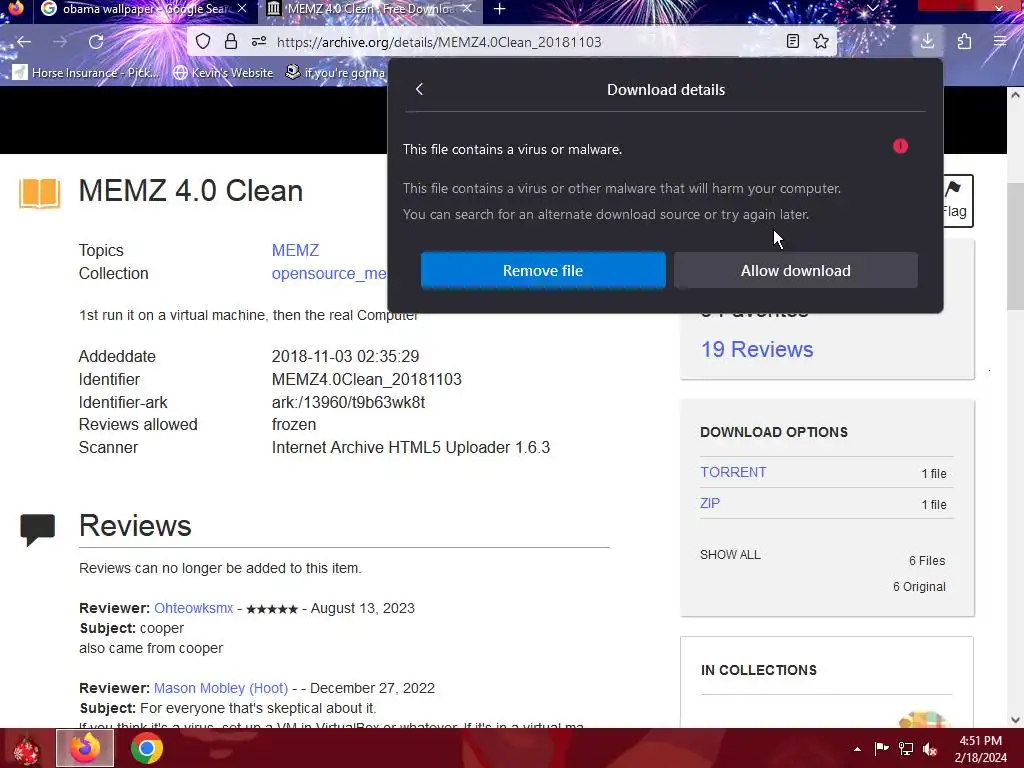Go back with the browser back arrow

coord(24,42)
